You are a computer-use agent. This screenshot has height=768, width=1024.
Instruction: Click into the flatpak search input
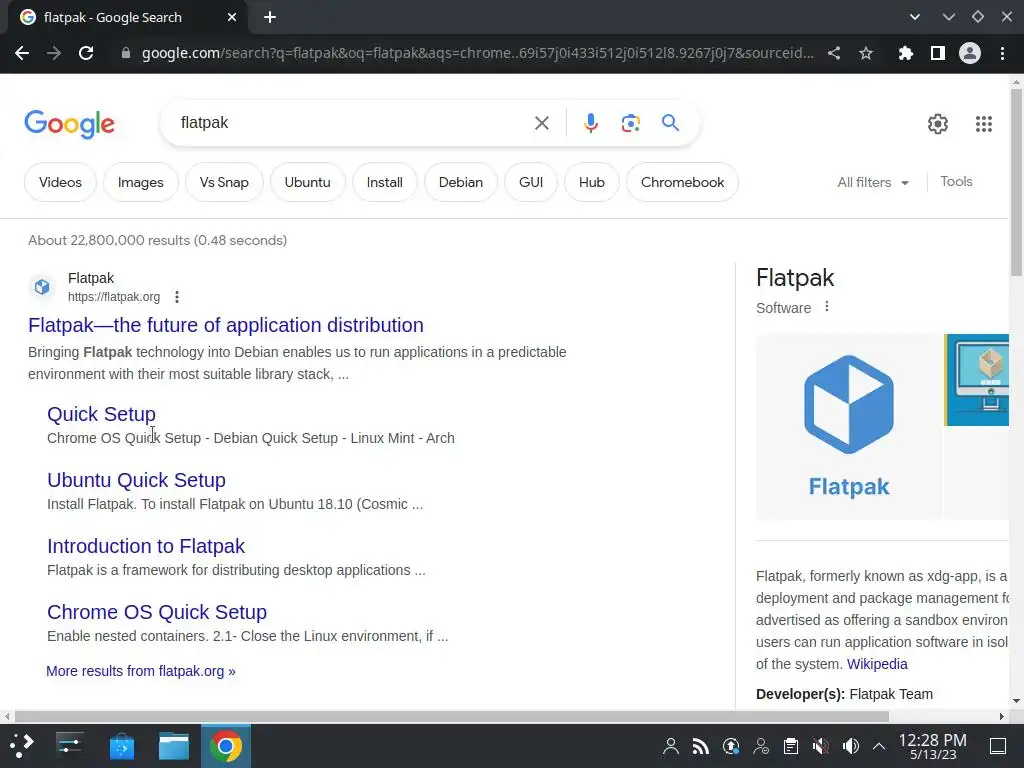(x=353, y=123)
